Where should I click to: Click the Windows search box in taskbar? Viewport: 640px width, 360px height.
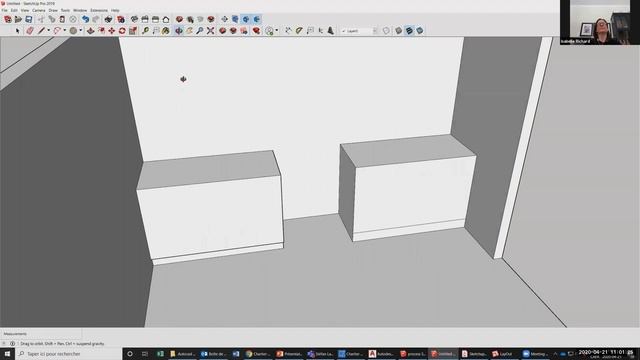69,354
